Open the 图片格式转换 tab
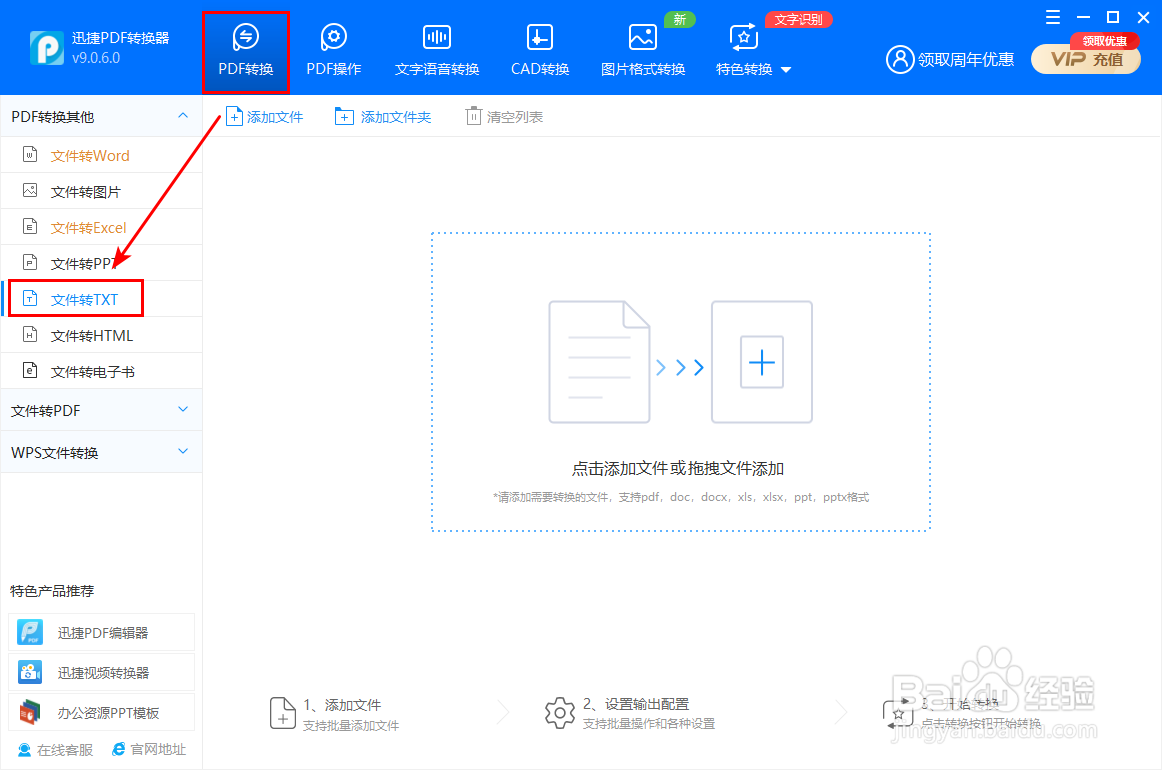Viewport: 1162px width, 770px height. (x=643, y=52)
